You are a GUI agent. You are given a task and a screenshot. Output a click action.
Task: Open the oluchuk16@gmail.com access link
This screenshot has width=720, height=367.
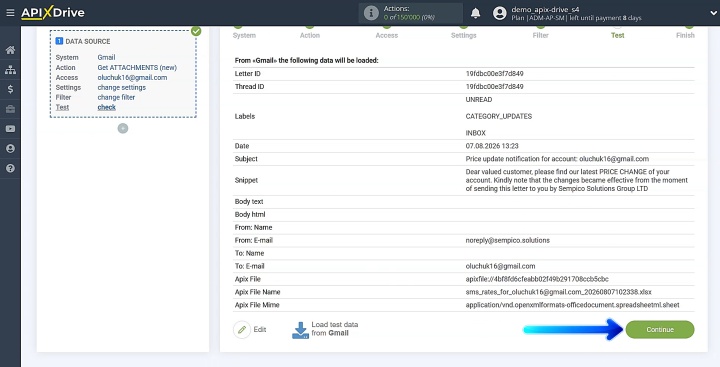132,78
